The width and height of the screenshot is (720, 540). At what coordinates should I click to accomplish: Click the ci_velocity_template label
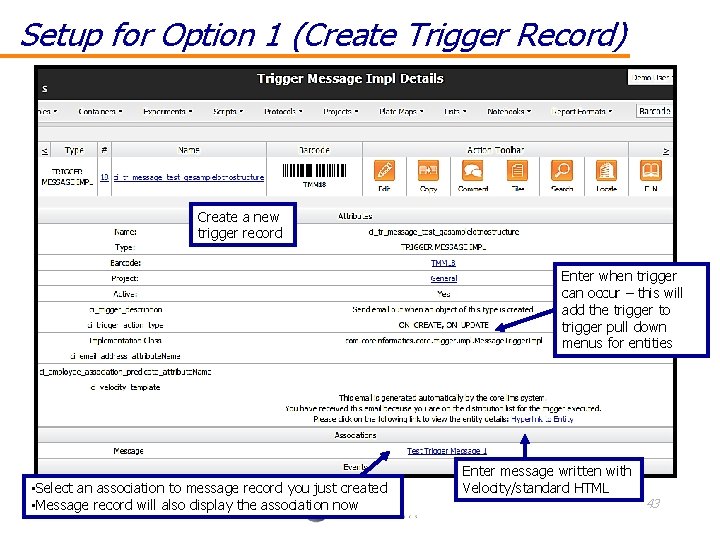[x=125, y=387]
